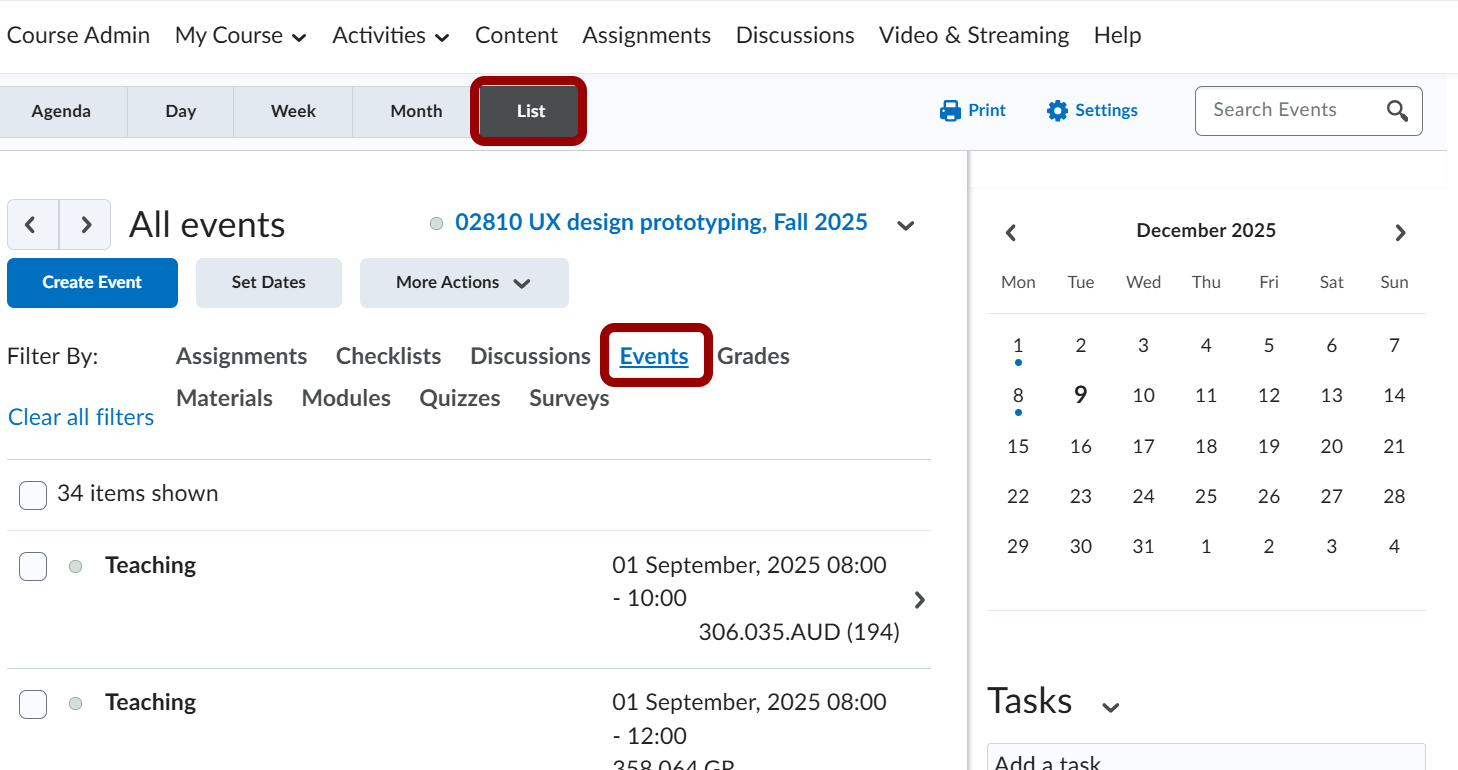The height and width of the screenshot is (770, 1458).
Task: Toggle the select-all '34 items shown' checkbox
Action: tap(33, 495)
